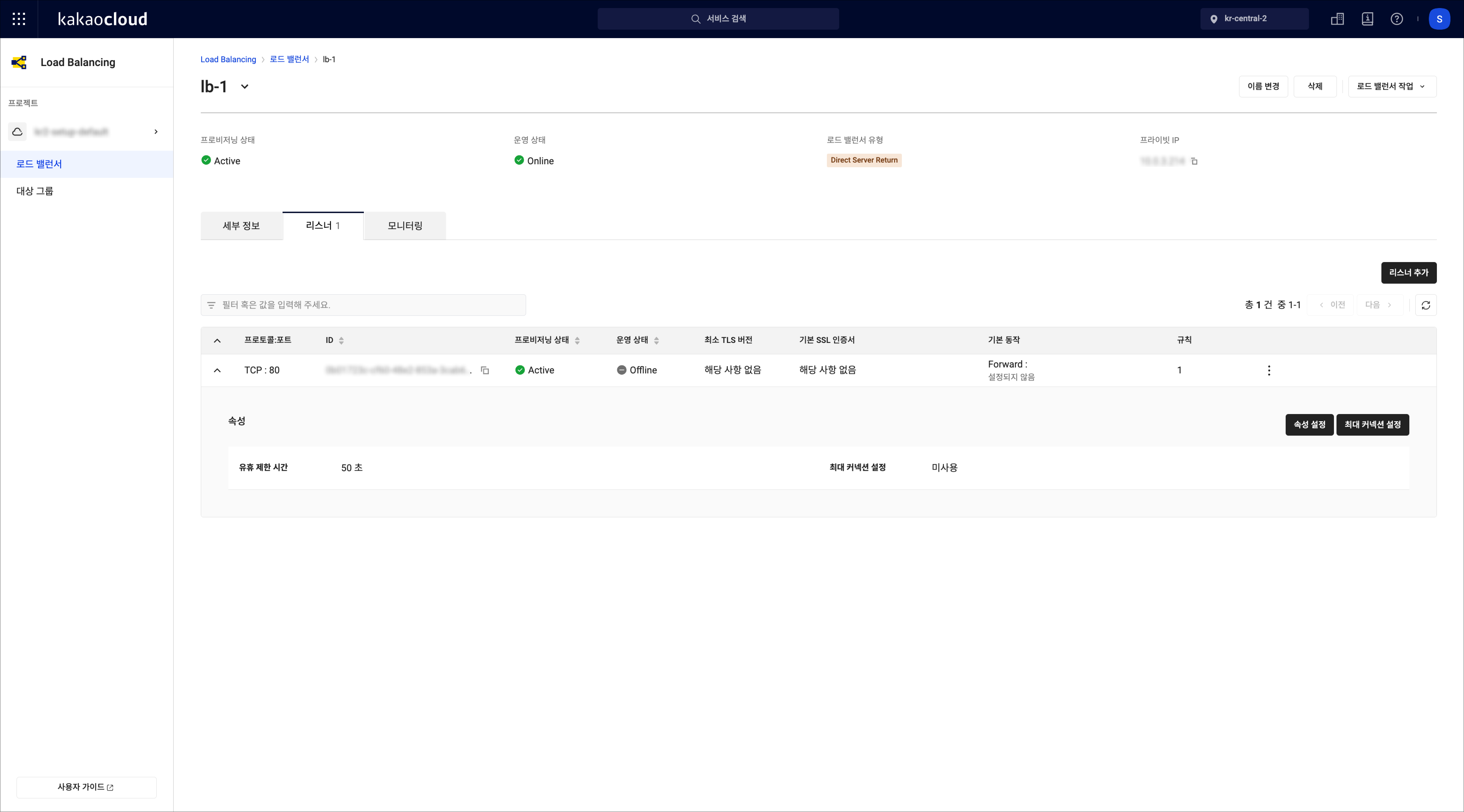Open the notice info icon in header

coord(1367,19)
